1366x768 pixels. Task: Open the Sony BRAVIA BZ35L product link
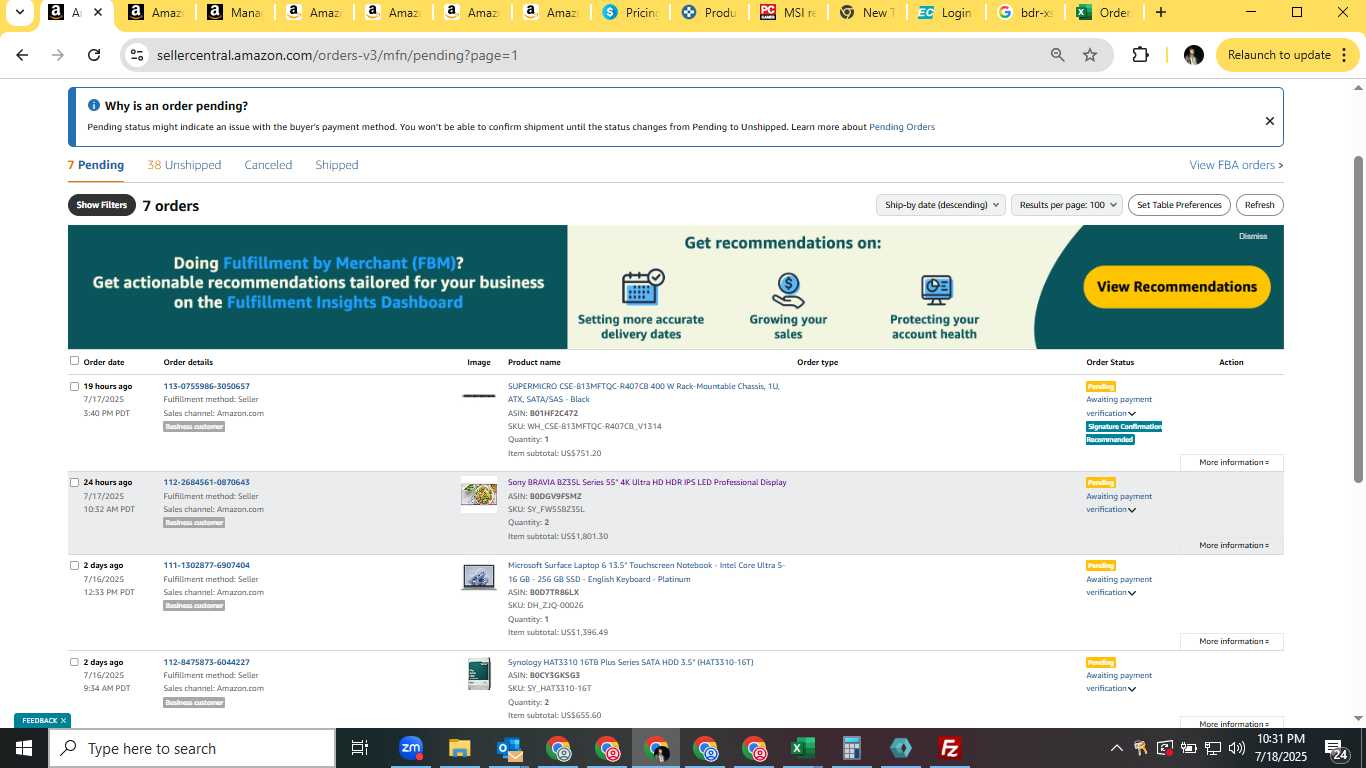(647, 482)
